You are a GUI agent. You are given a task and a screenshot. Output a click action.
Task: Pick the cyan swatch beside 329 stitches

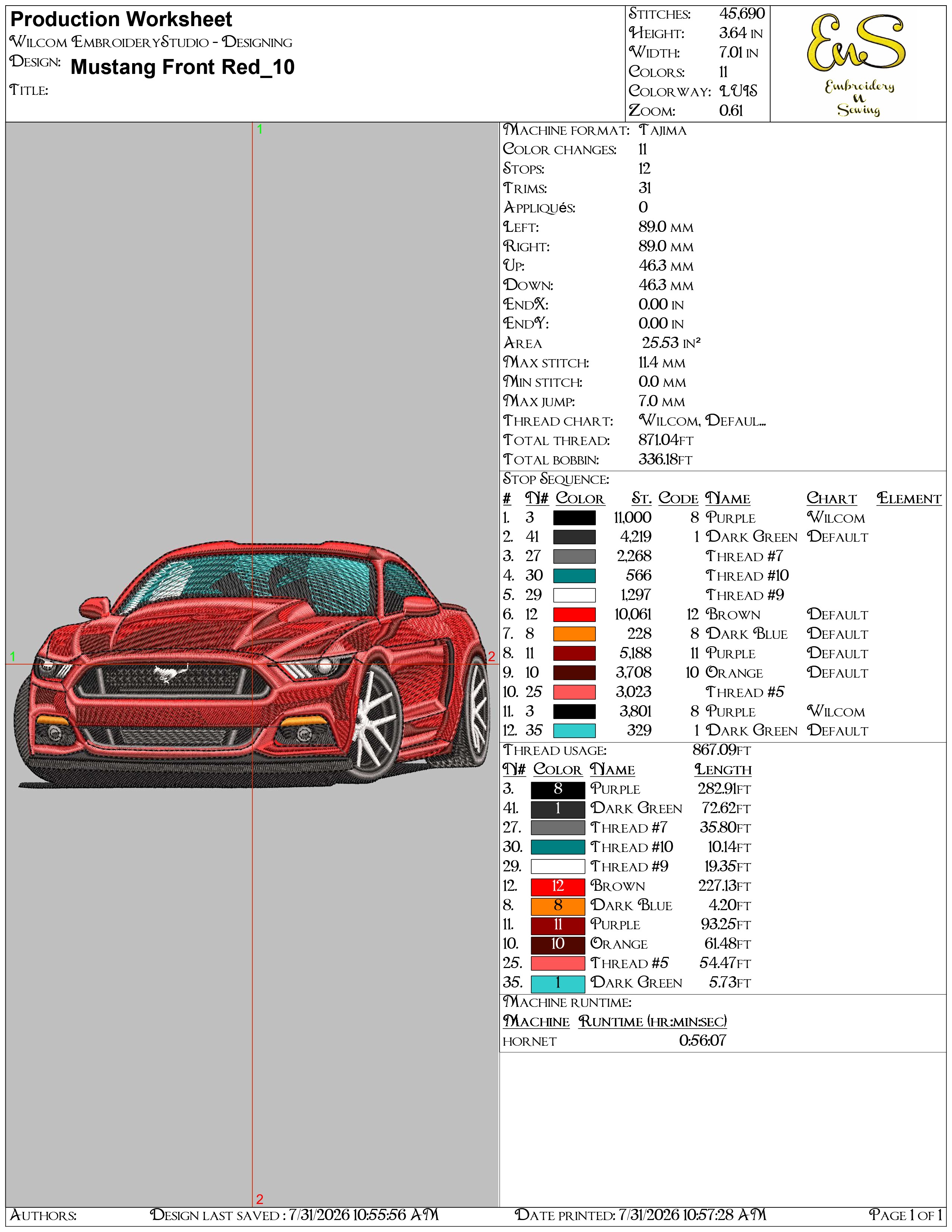click(574, 731)
